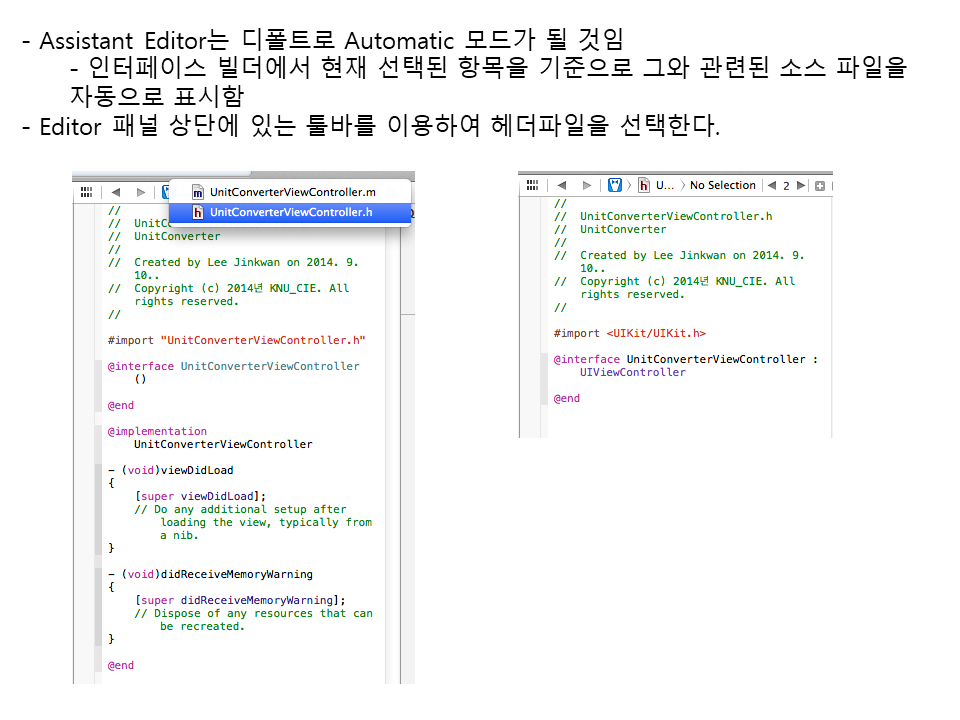This screenshot has height=720, width=960.
Task: Click UIViewController superclass in right editor
Action: tap(633, 372)
